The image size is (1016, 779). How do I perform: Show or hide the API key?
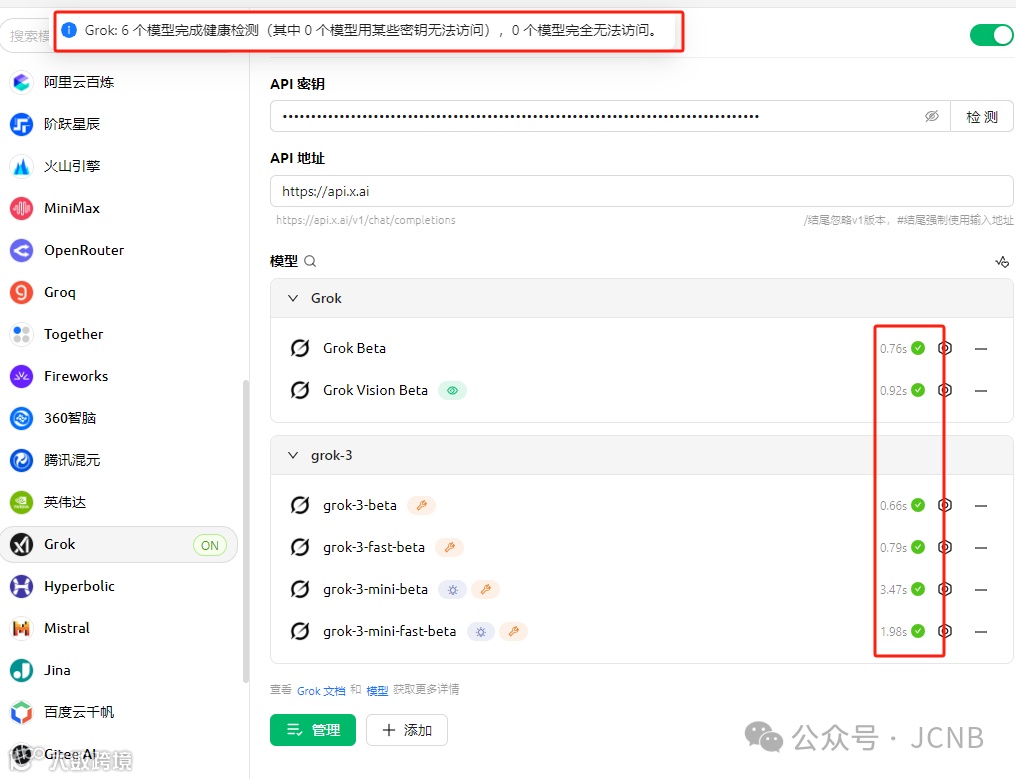(932, 117)
